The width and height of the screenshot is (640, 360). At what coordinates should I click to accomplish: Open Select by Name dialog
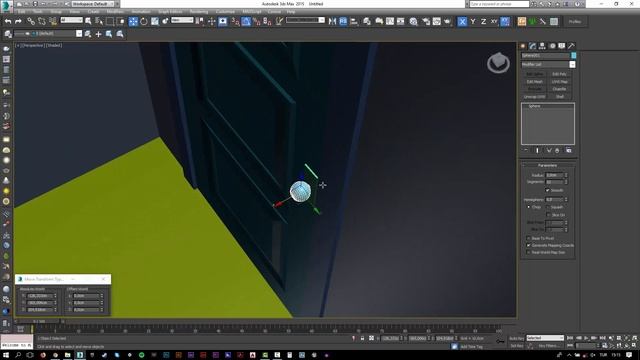click(99, 21)
